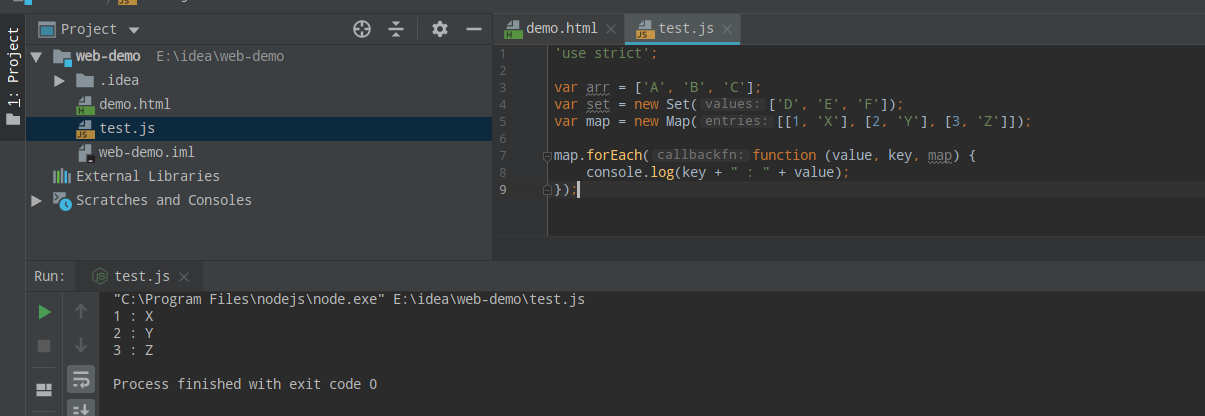Close the test.js editor tab

727,29
